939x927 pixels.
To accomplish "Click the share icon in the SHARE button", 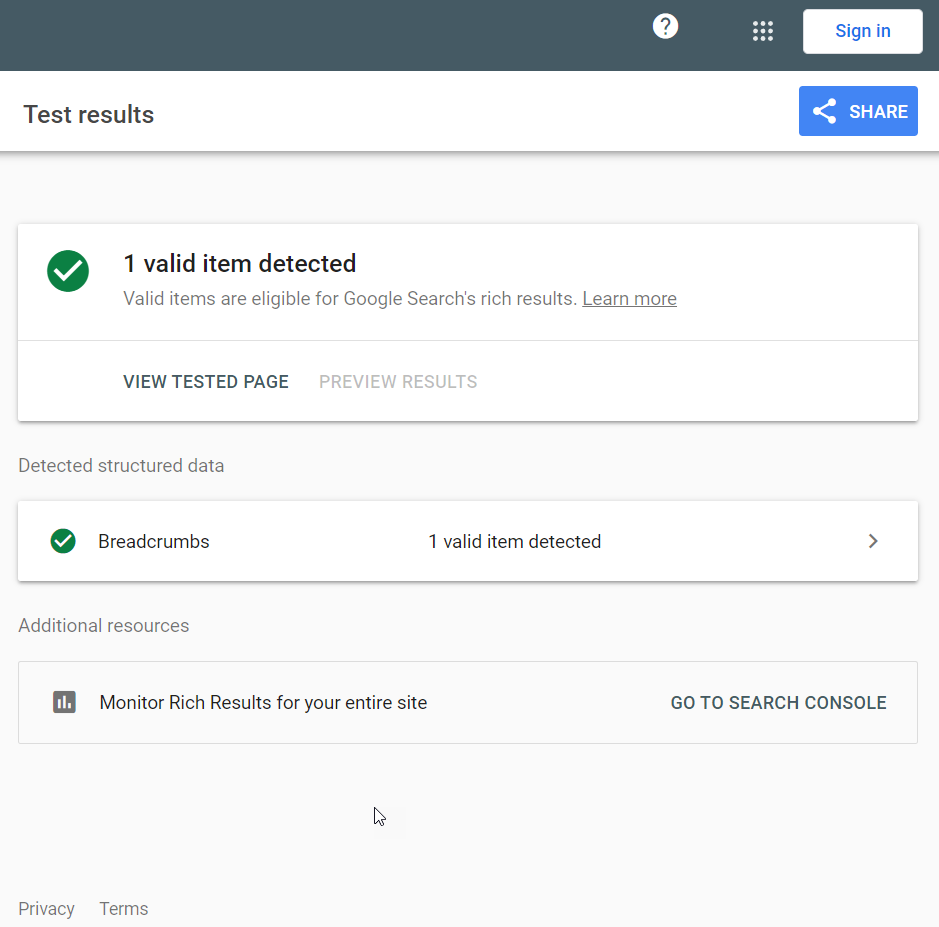I will (824, 111).
